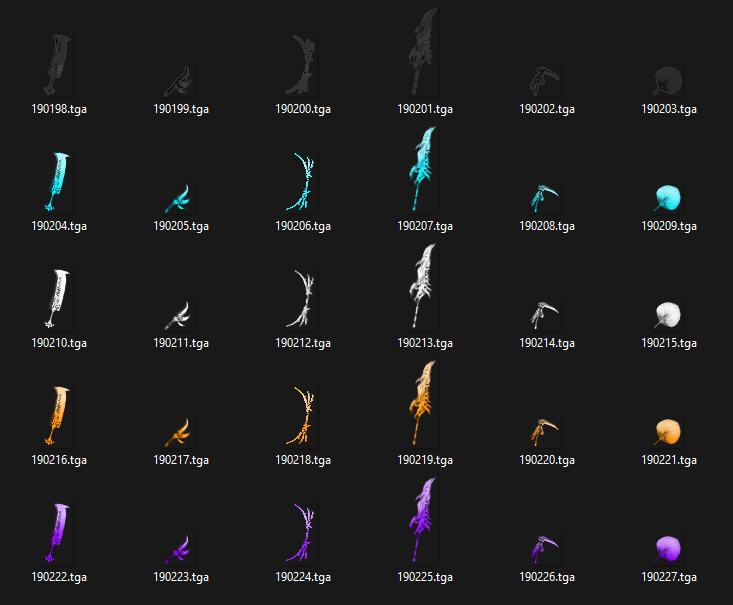This screenshot has width=733, height=605.
Task: Click the label reading 190210.tga
Action: pyautogui.click(x=59, y=343)
